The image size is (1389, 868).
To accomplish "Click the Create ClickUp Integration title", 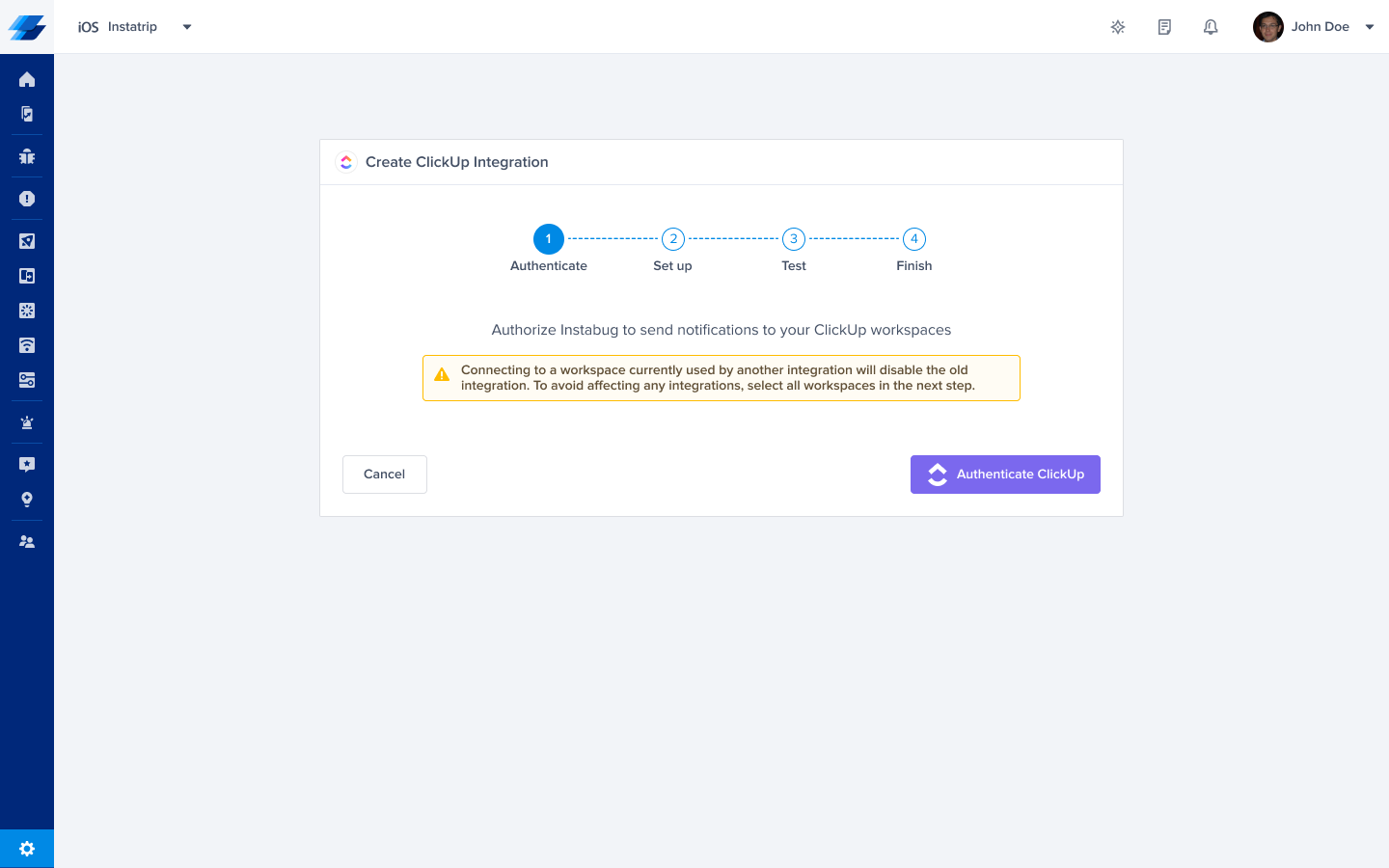I will point(457,162).
